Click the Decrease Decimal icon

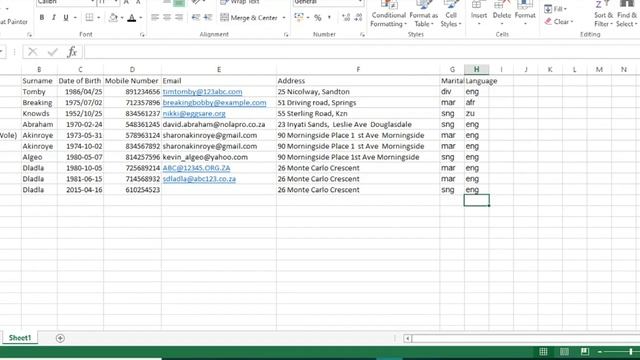[x=358, y=18]
